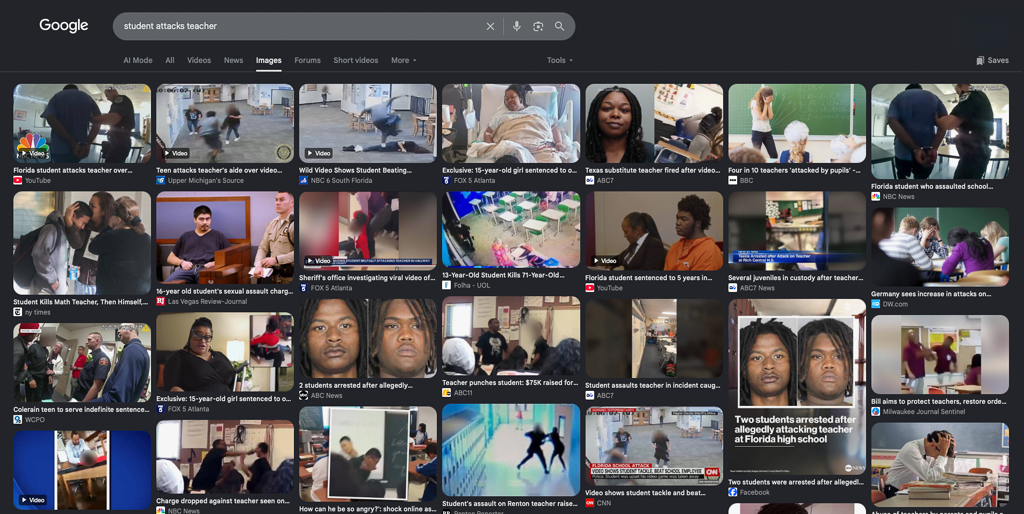Expand the More search filters dropdown
Viewport: 1024px width, 514px height.
[x=404, y=60]
